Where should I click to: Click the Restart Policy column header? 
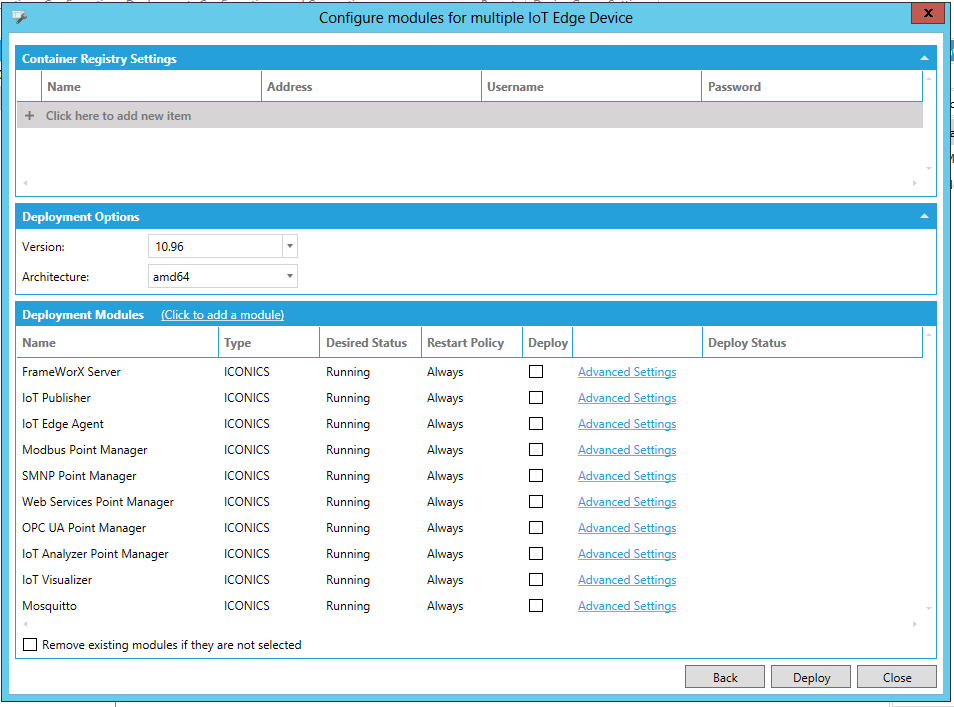[x=472, y=343]
